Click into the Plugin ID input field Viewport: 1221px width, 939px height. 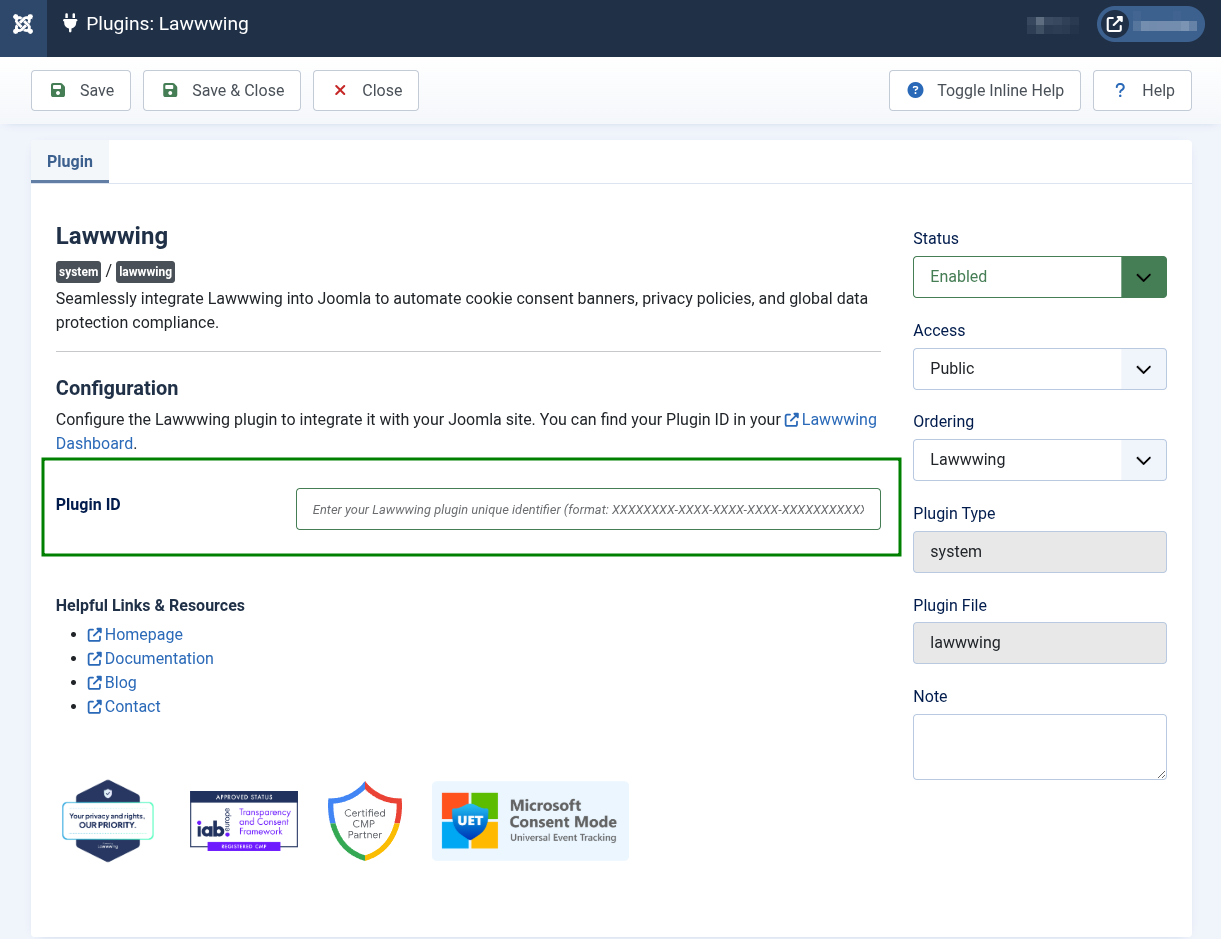point(588,509)
